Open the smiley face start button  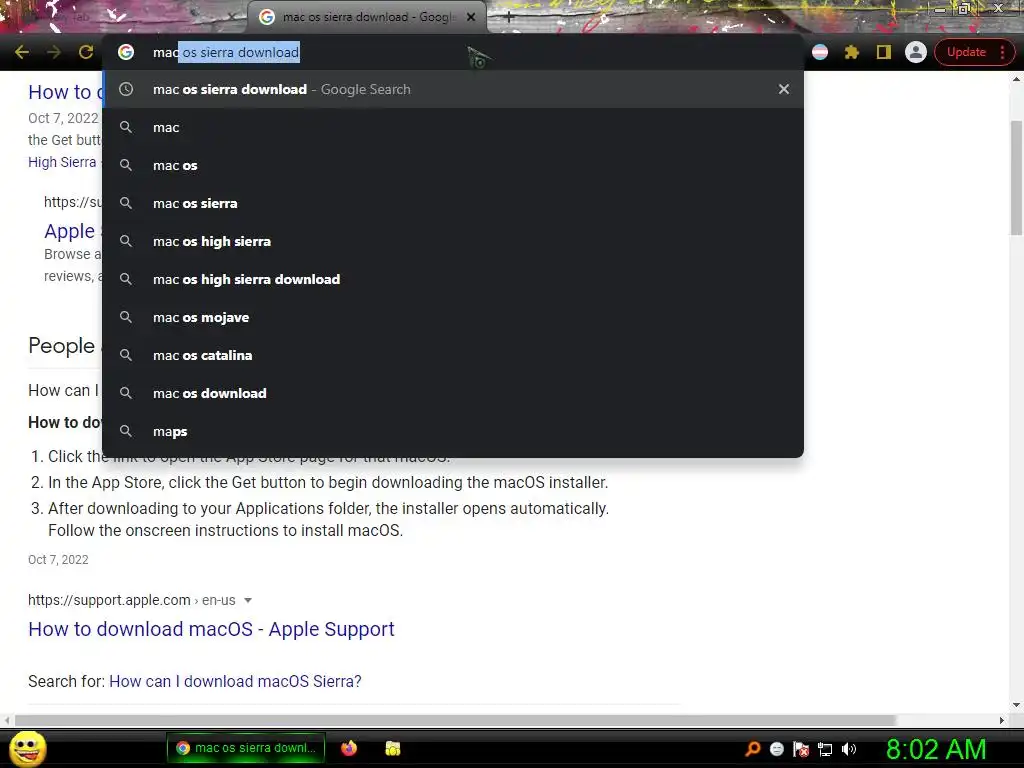(27, 748)
